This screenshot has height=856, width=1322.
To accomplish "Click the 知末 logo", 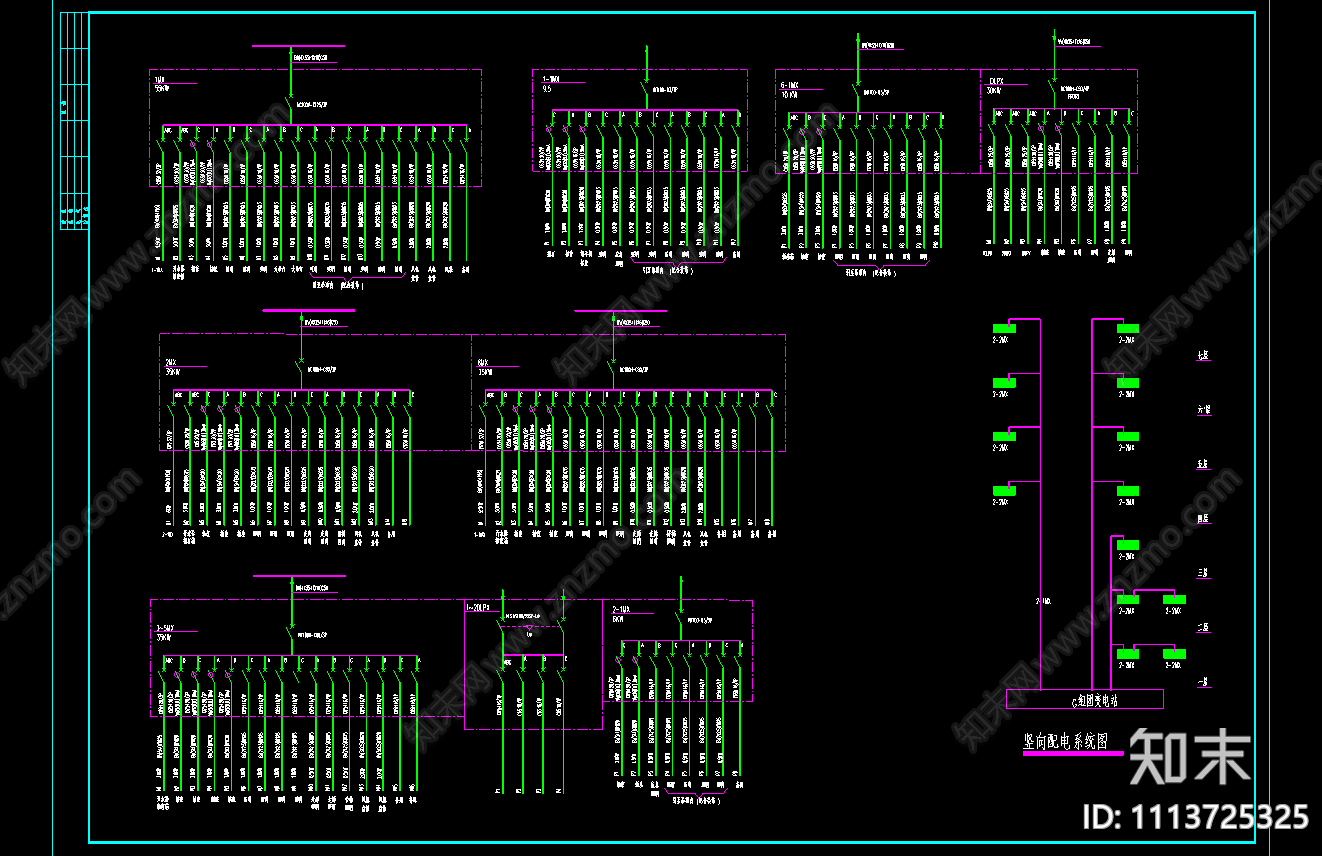I will [1191, 757].
